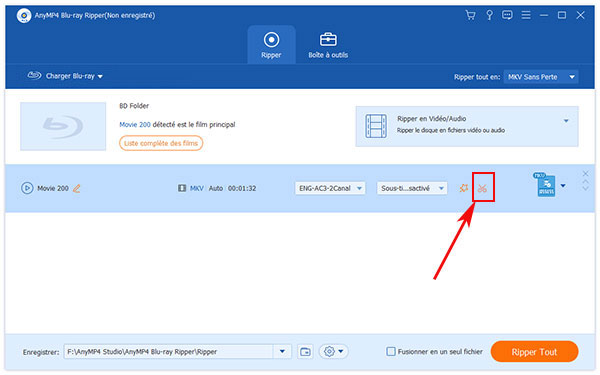Image resolution: width=600 pixels, height=375 pixels.
Task: Open the shopping cart purchase icon
Action: click(x=470, y=15)
